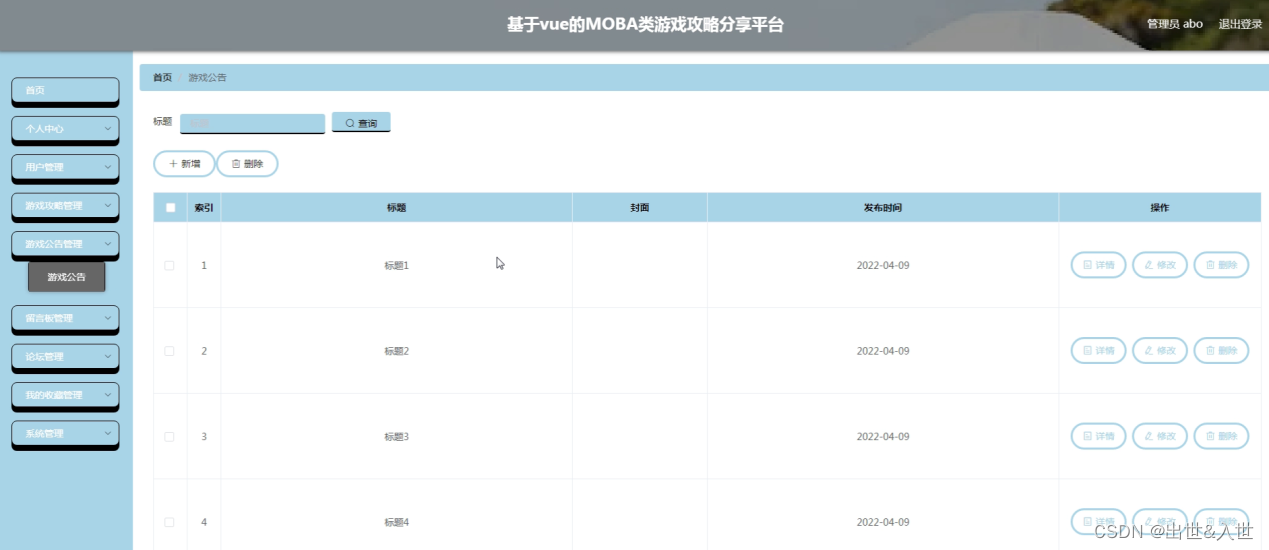Expand the 游戏攻略管理 sidebar menu

click(65, 205)
